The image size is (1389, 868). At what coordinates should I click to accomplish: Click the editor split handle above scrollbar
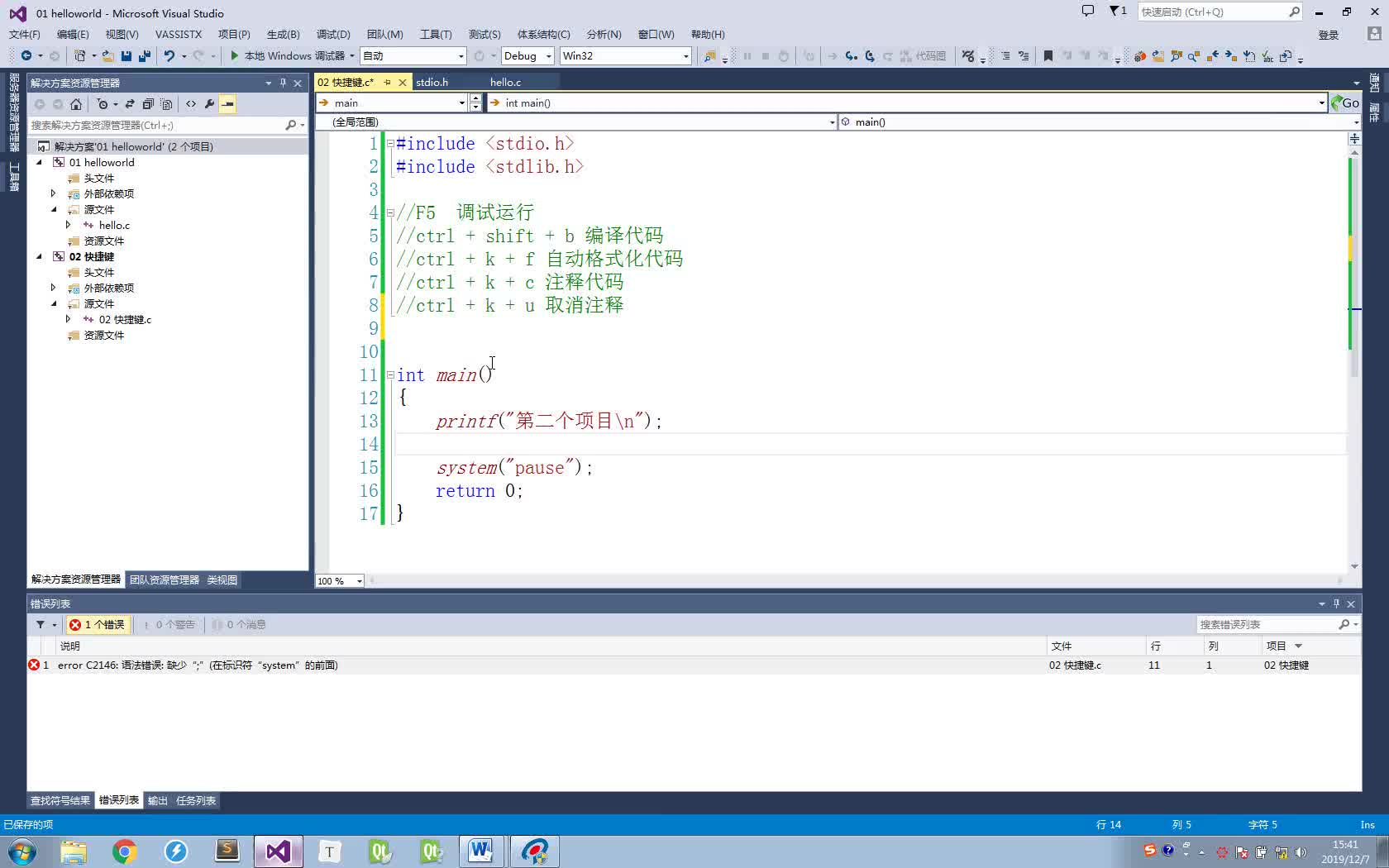(x=1354, y=138)
